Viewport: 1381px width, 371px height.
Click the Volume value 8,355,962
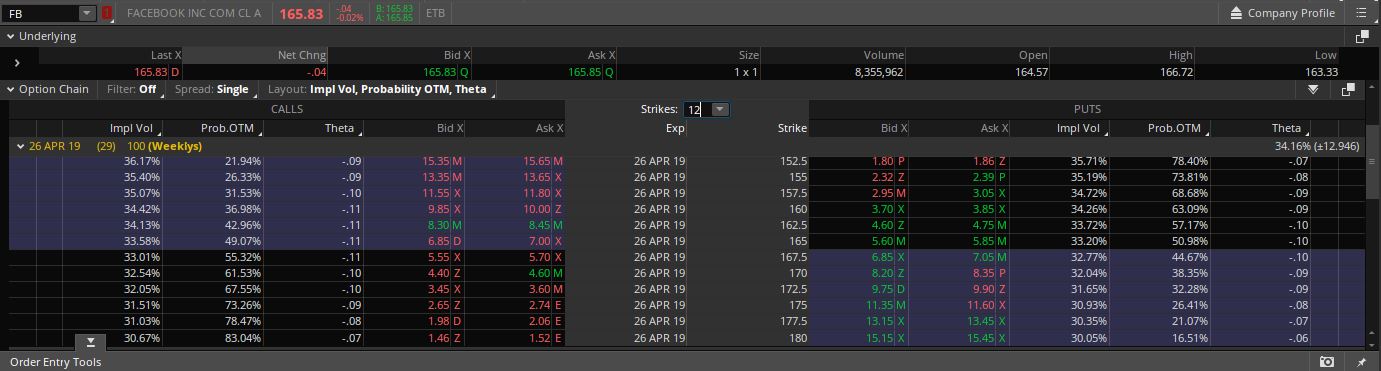point(879,72)
